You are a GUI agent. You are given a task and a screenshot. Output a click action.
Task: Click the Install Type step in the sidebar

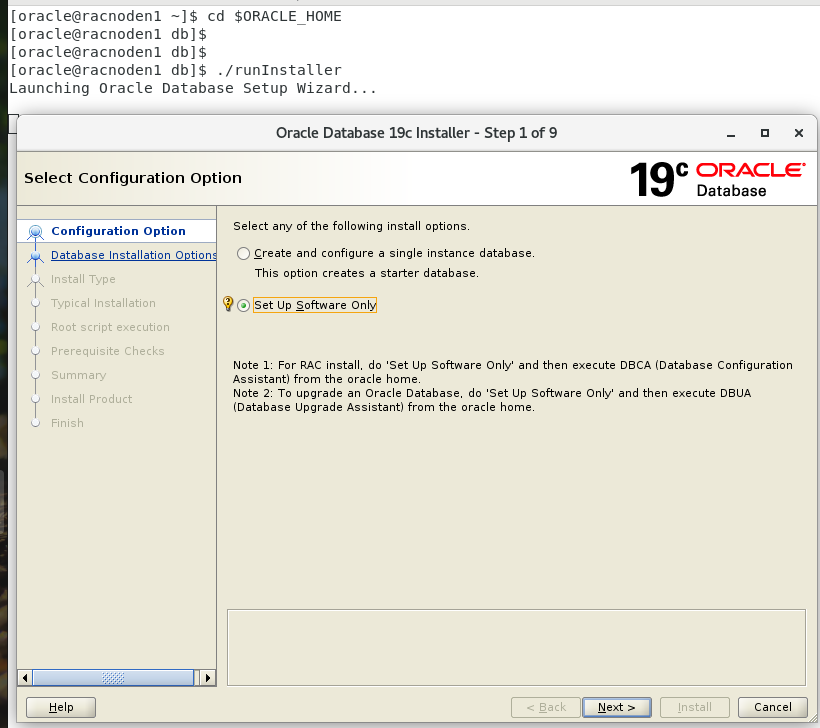pyautogui.click(x=83, y=279)
